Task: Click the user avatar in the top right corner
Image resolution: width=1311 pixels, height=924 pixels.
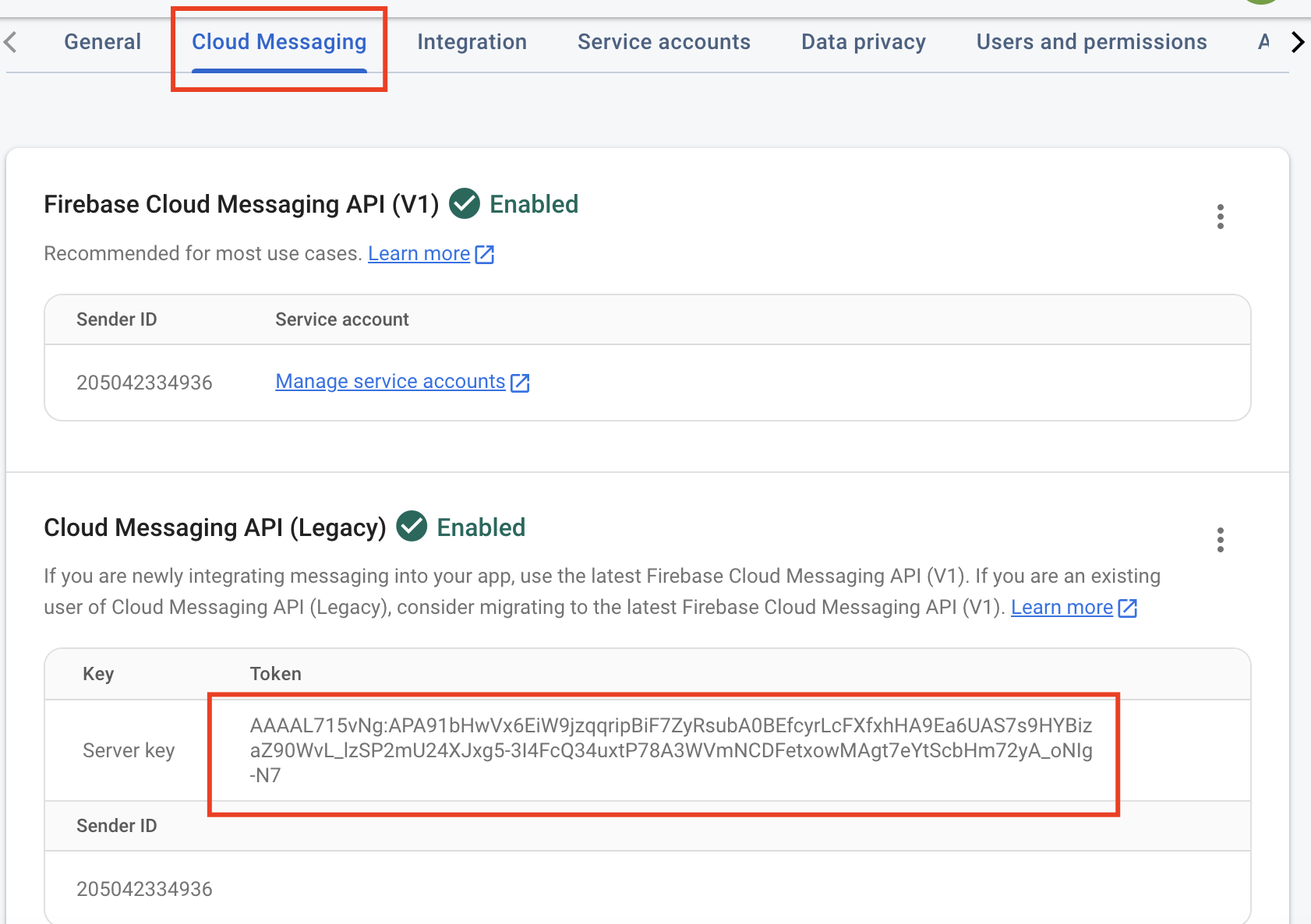Action: pos(1261,4)
